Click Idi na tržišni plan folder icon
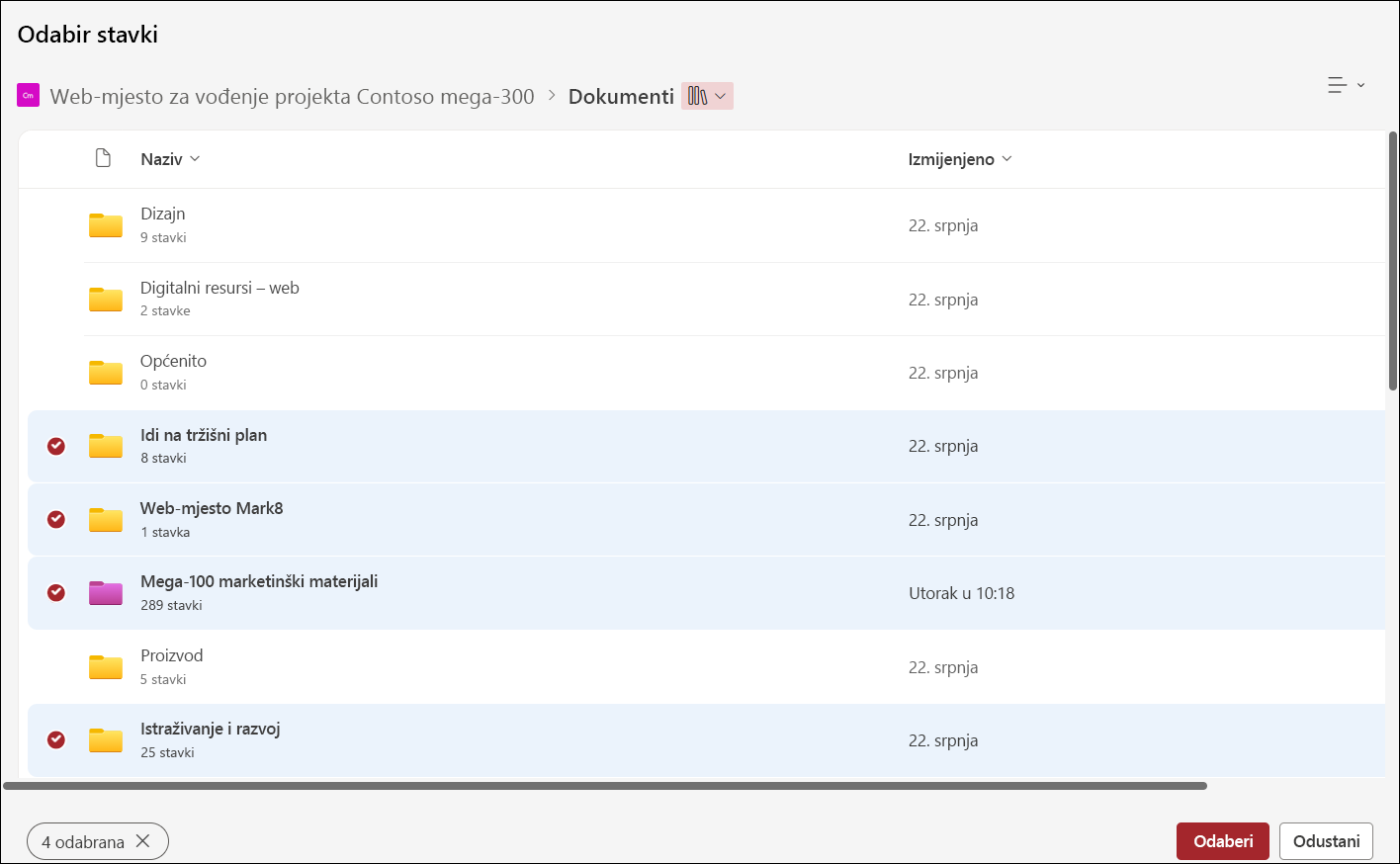Viewport: 1400px width, 864px height. pyautogui.click(x=106, y=446)
